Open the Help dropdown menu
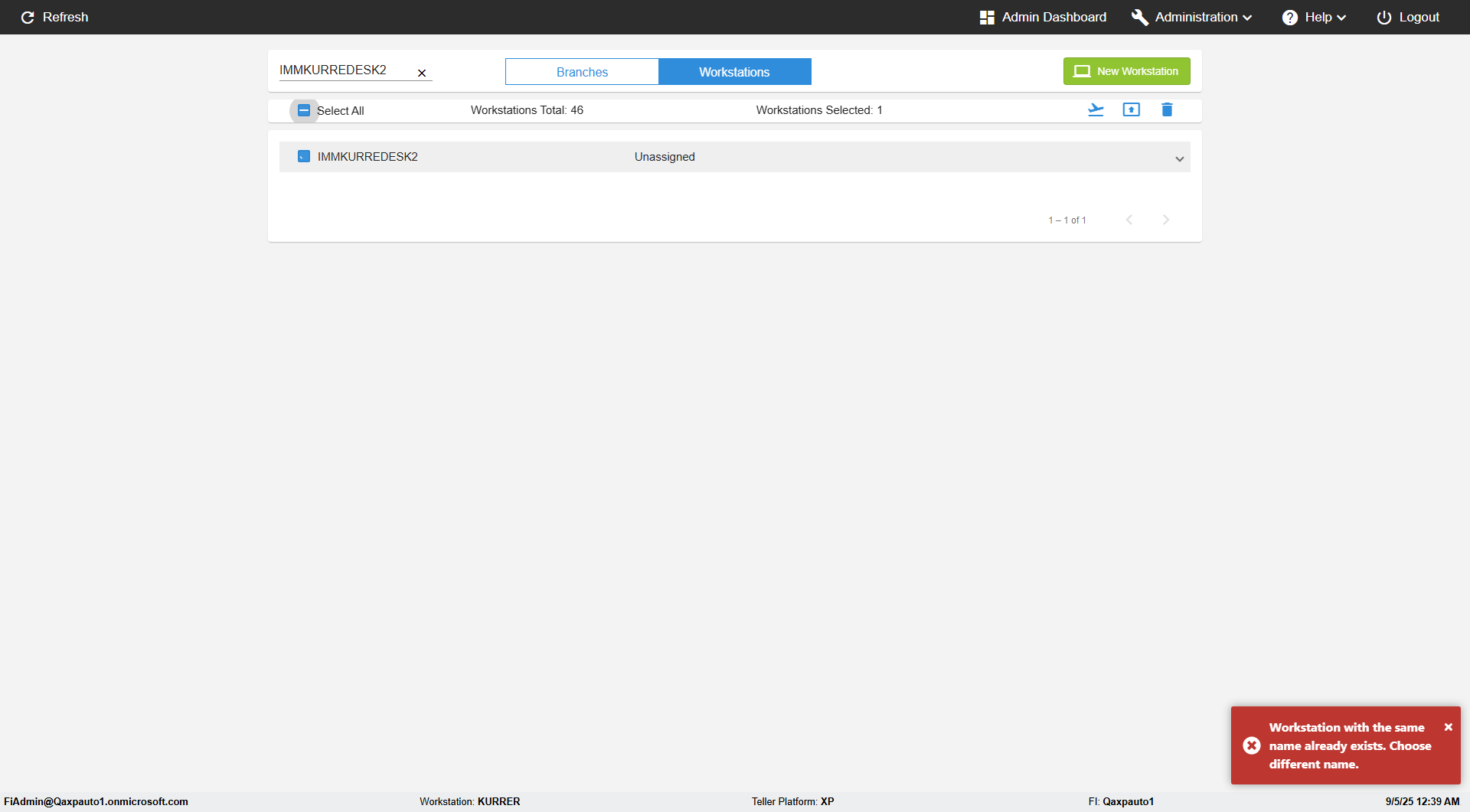The width and height of the screenshot is (1470, 812). pyautogui.click(x=1314, y=17)
